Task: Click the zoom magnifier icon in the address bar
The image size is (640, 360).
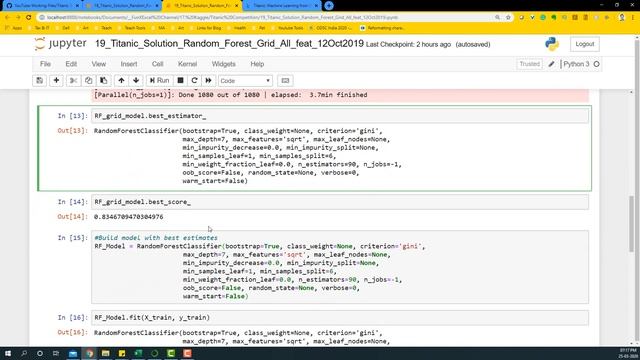Action: tap(497, 18)
